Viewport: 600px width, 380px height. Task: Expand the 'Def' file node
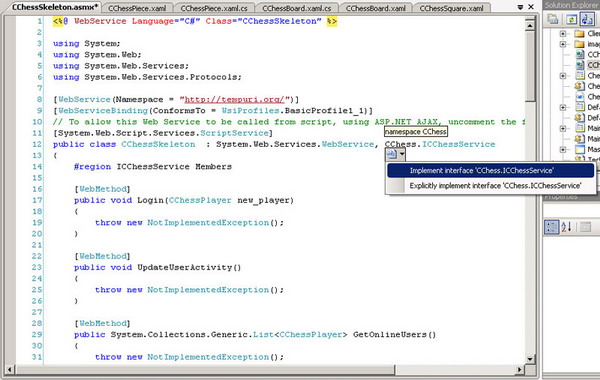pos(562,107)
